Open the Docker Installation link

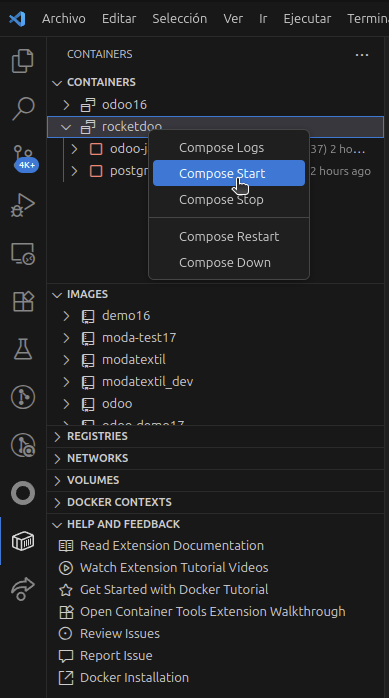click(134, 678)
